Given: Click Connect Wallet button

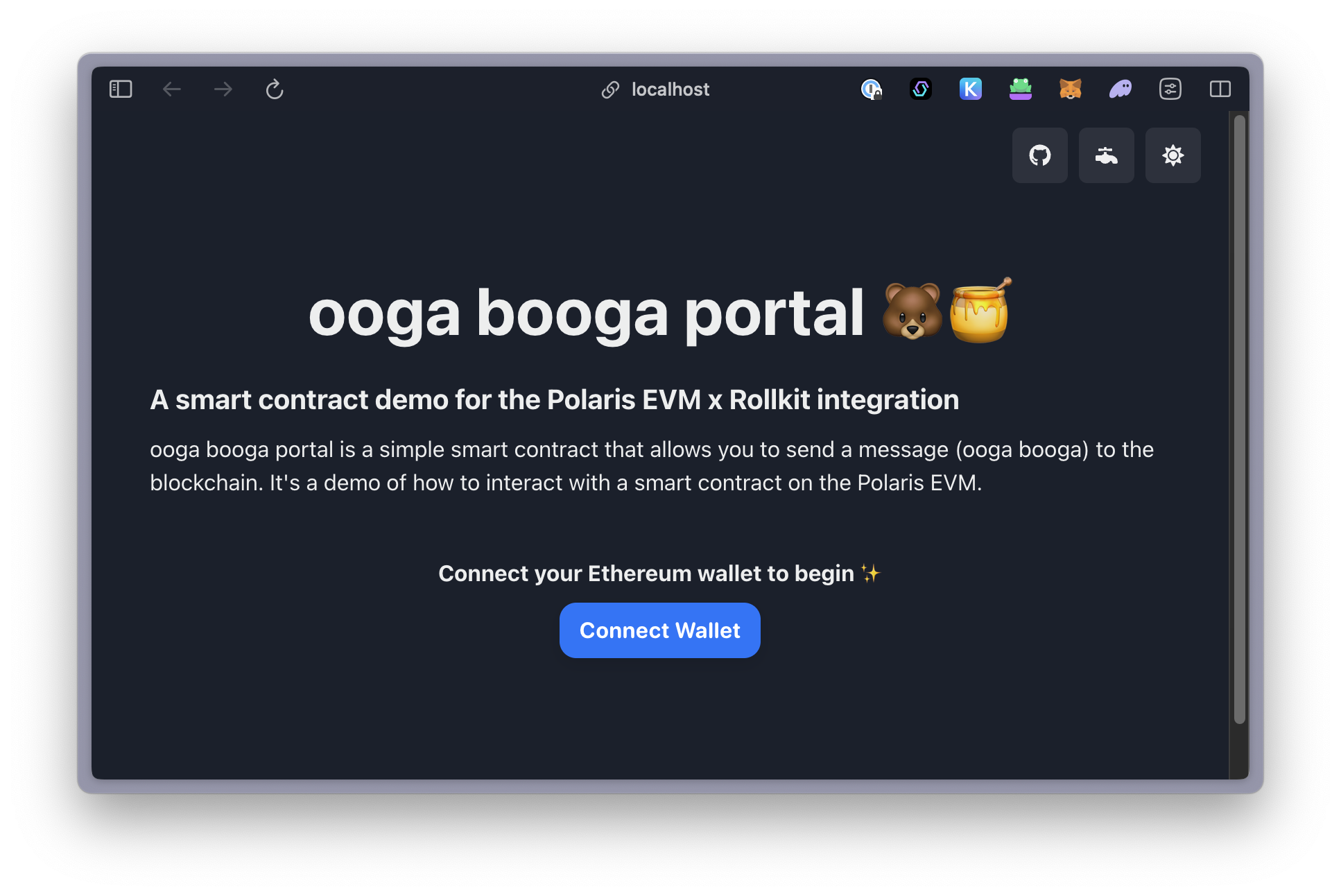Looking at the screenshot, I should point(659,630).
